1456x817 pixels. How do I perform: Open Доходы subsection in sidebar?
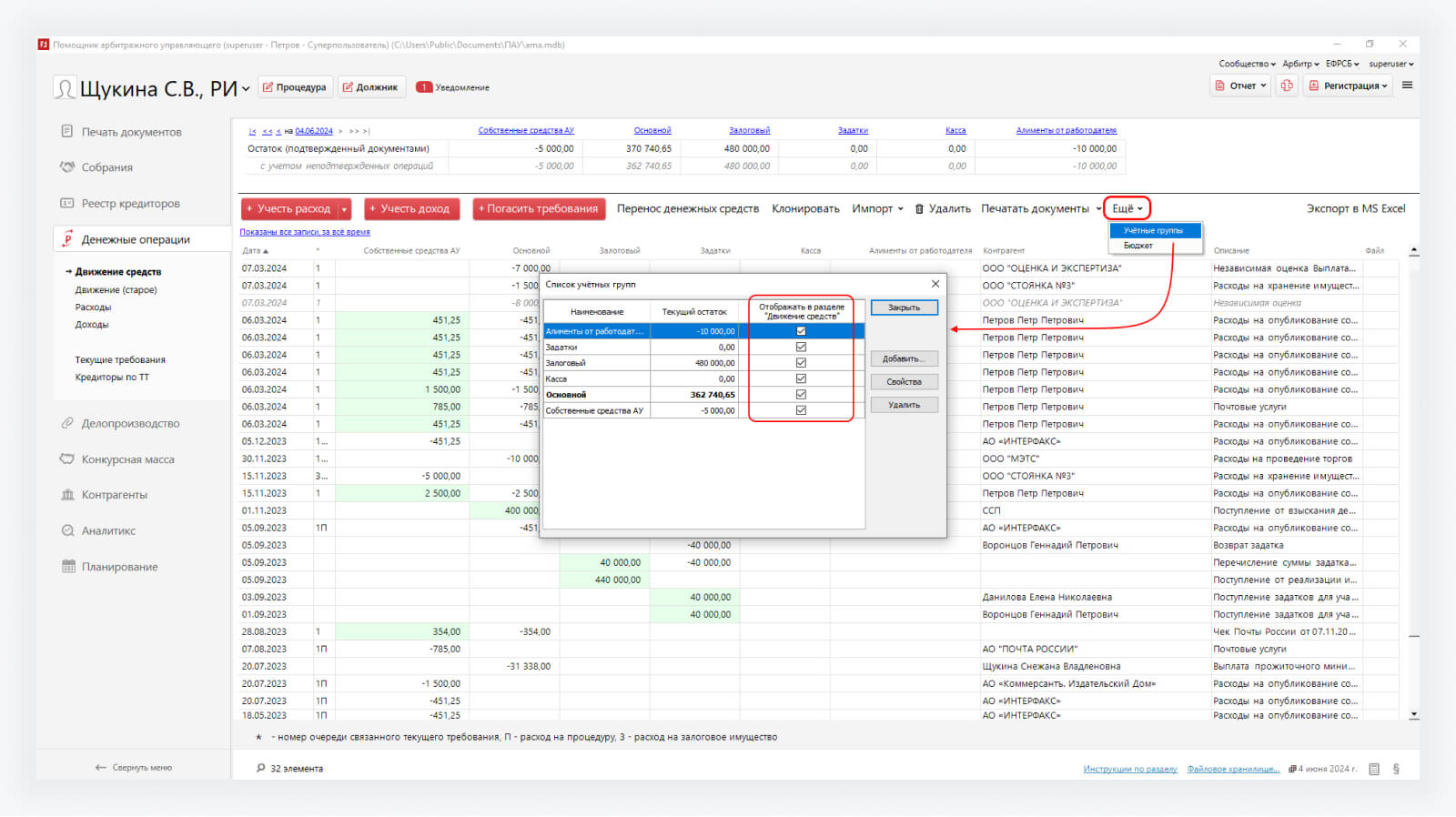[92, 325]
